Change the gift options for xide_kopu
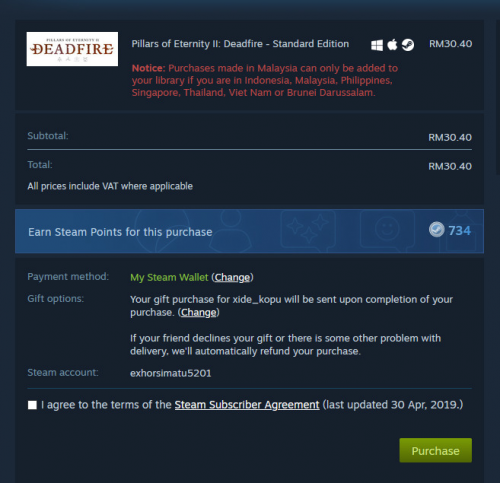This screenshot has height=483, width=500. coord(199,312)
